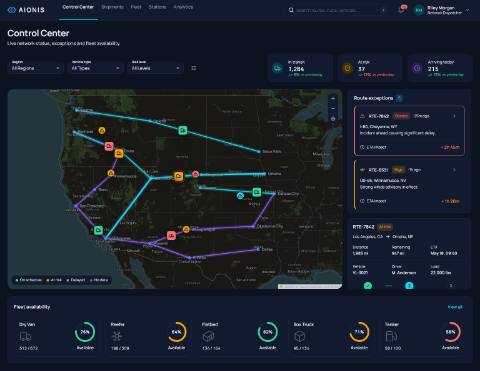Open the Stations tab
The height and width of the screenshot is (371, 480).
(x=157, y=7)
